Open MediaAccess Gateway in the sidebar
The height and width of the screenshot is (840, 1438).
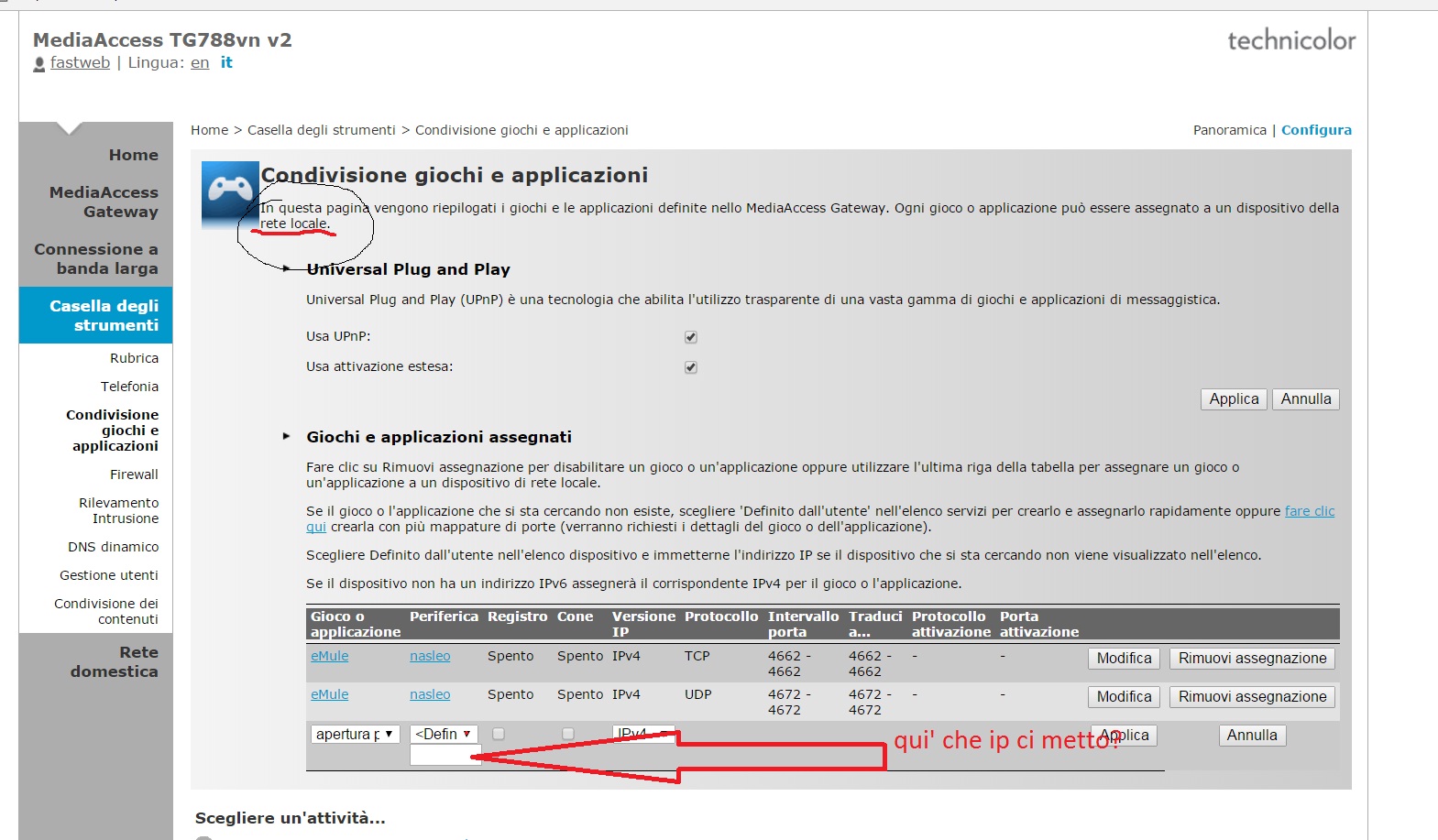click(x=104, y=202)
